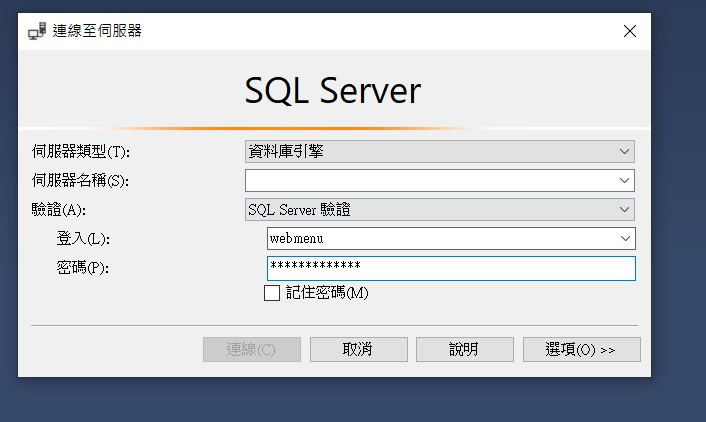Screen dimensions: 706x422
Task: Select the 資料庫引擎 server type combo box
Action: click(440, 151)
